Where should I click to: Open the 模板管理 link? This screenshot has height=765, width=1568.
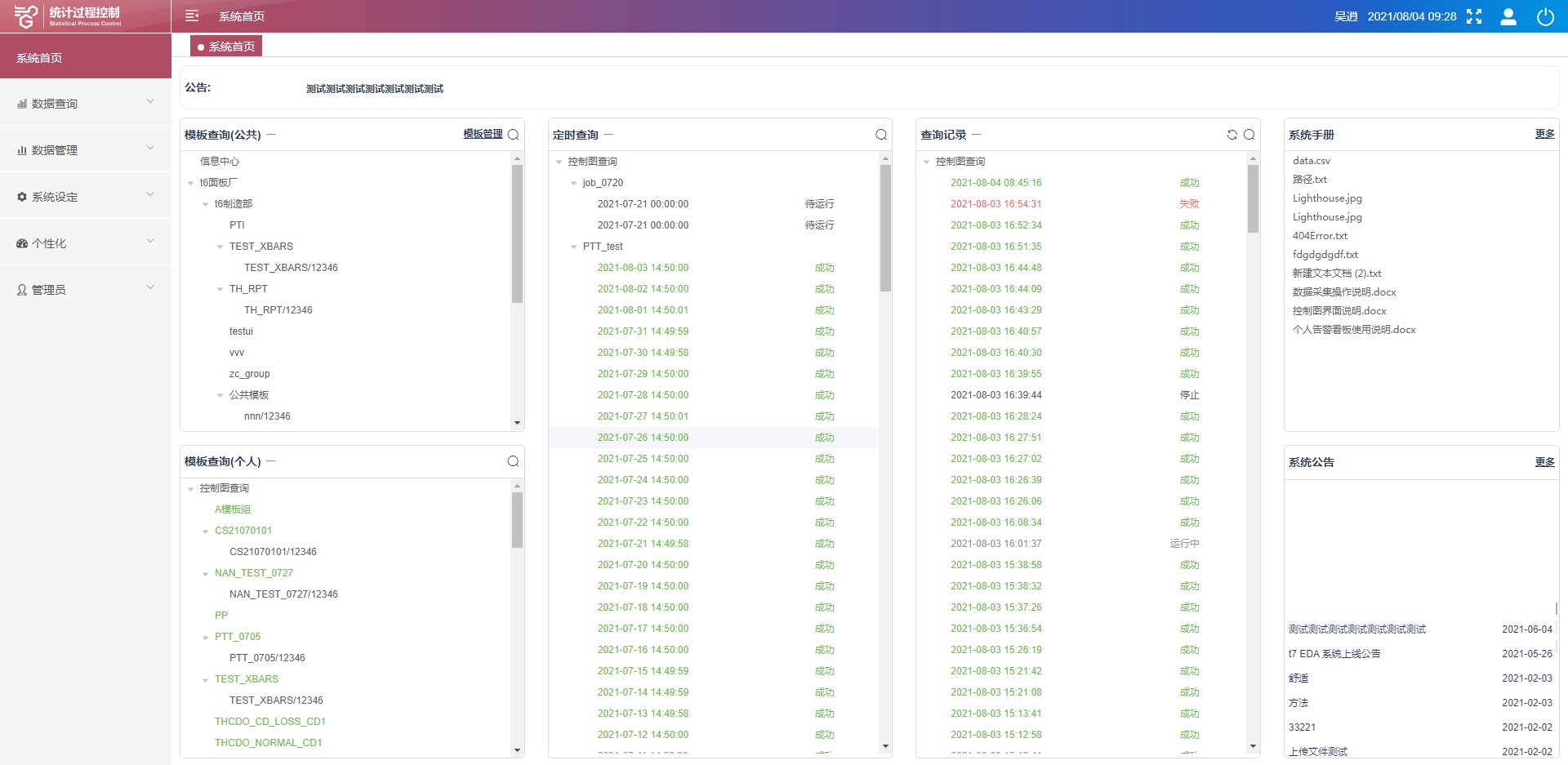coord(483,134)
